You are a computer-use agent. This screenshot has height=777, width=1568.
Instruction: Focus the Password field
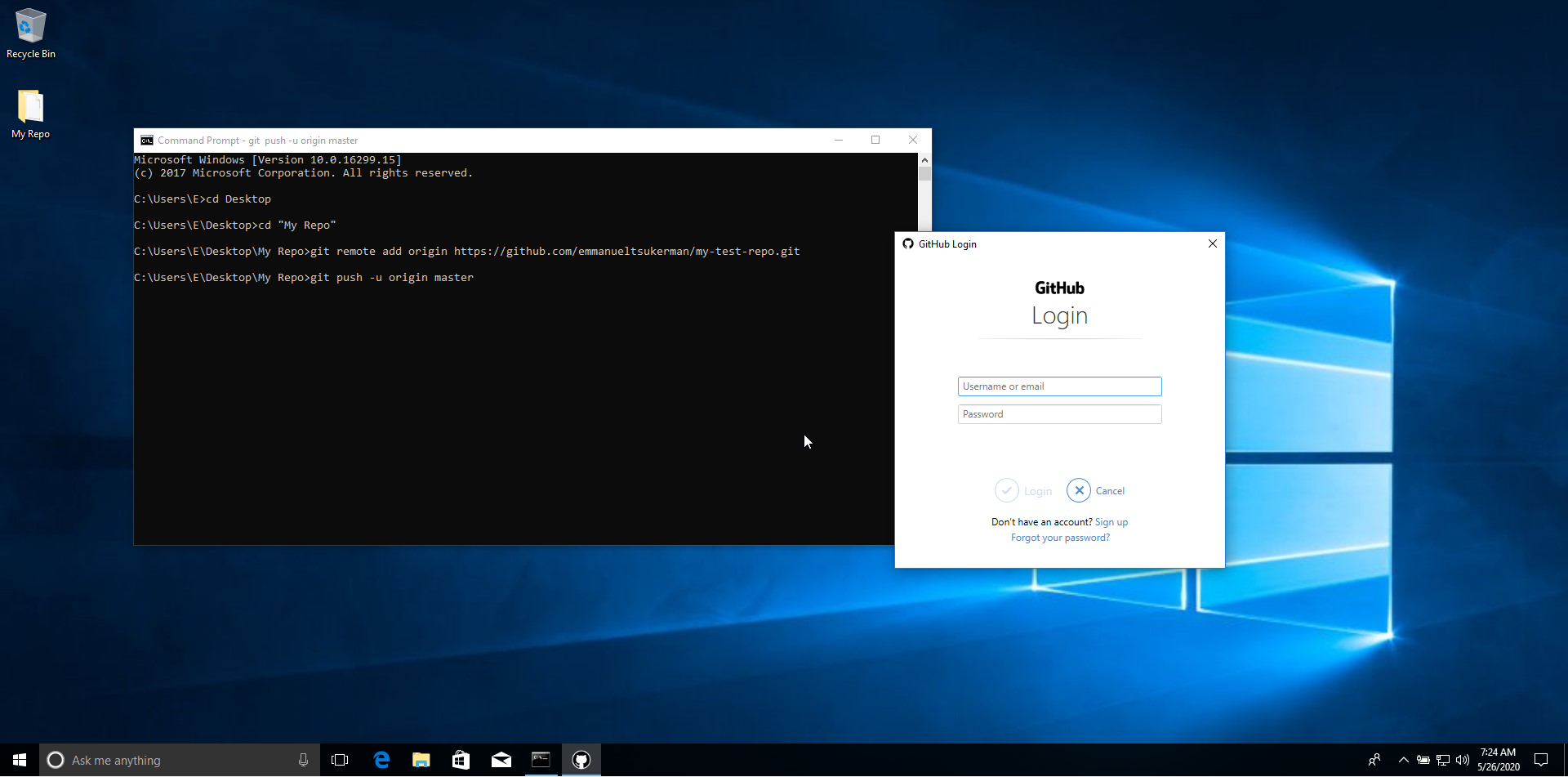1059,414
